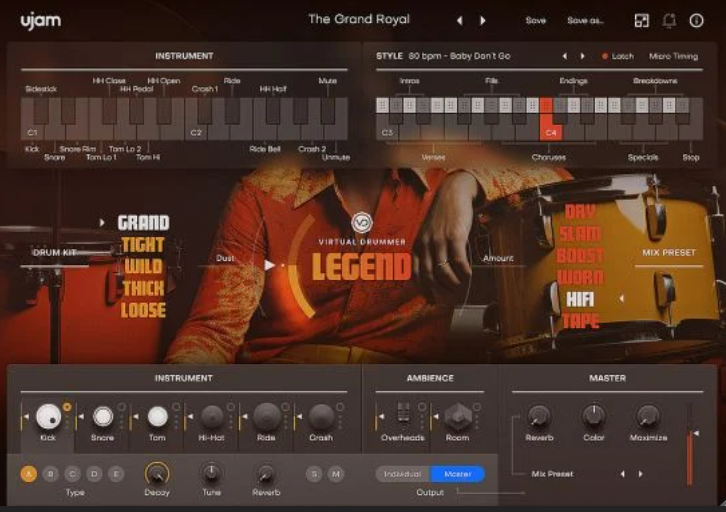The height and width of the screenshot is (512, 726).
Task: Select the Snare instrument knob
Action: click(x=103, y=416)
